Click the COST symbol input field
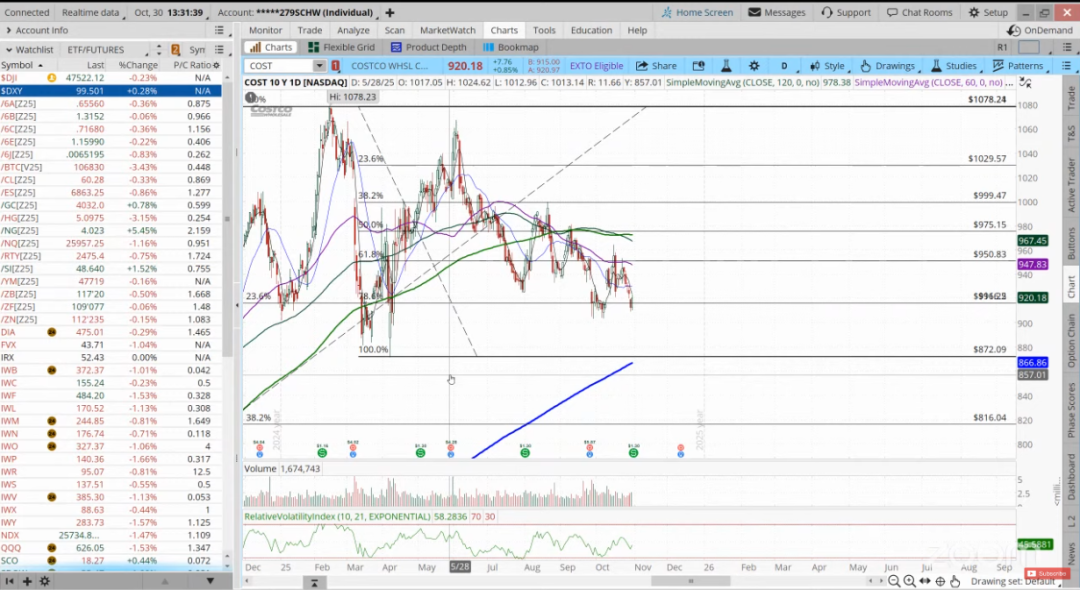Viewport: 1080px width, 590px height. pos(279,65)
